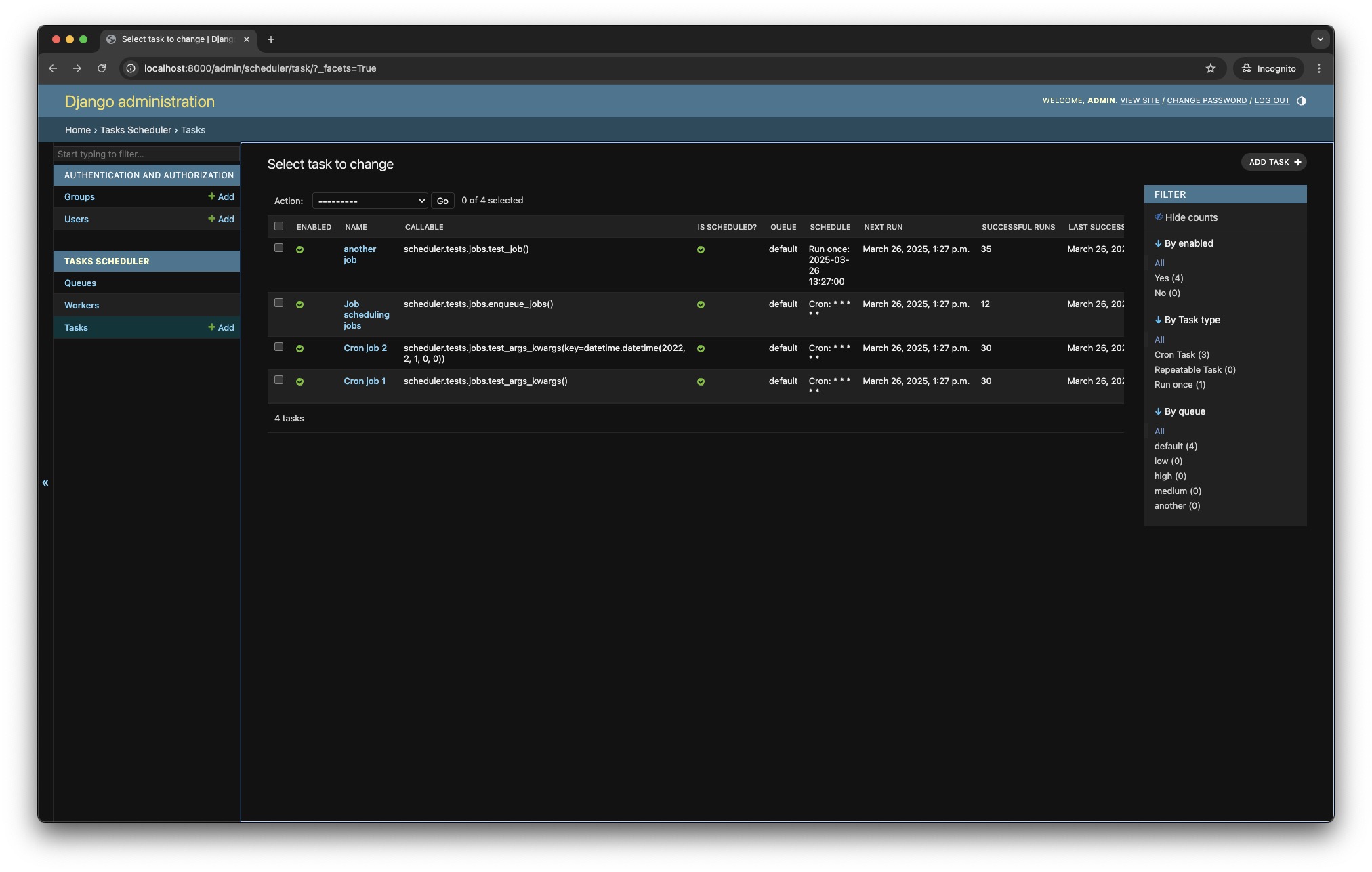Reload the page in the browser
1372x872 pixels.
point(102,68)
